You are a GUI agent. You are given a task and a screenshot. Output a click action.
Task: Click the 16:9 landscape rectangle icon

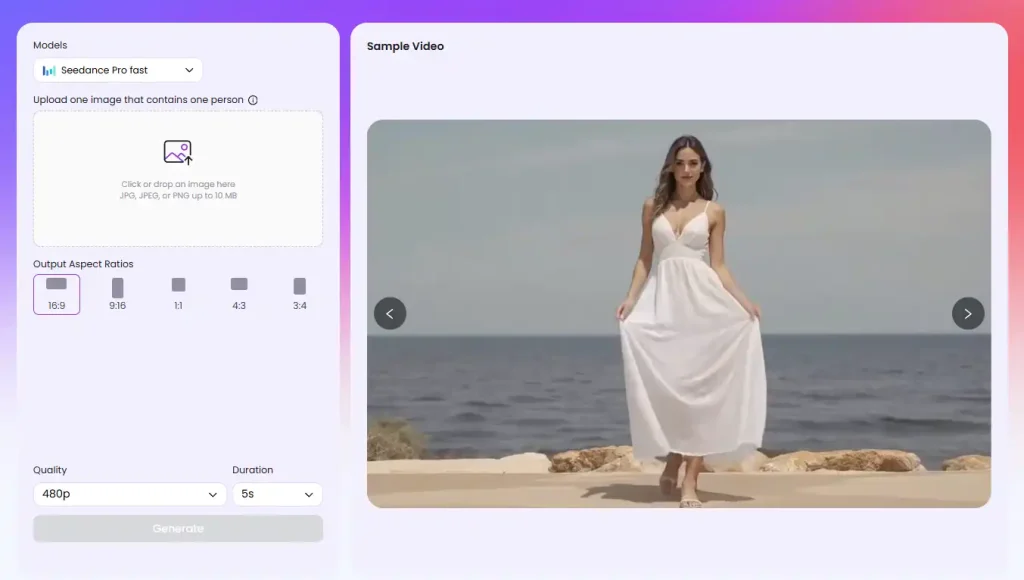coord(56,284)
